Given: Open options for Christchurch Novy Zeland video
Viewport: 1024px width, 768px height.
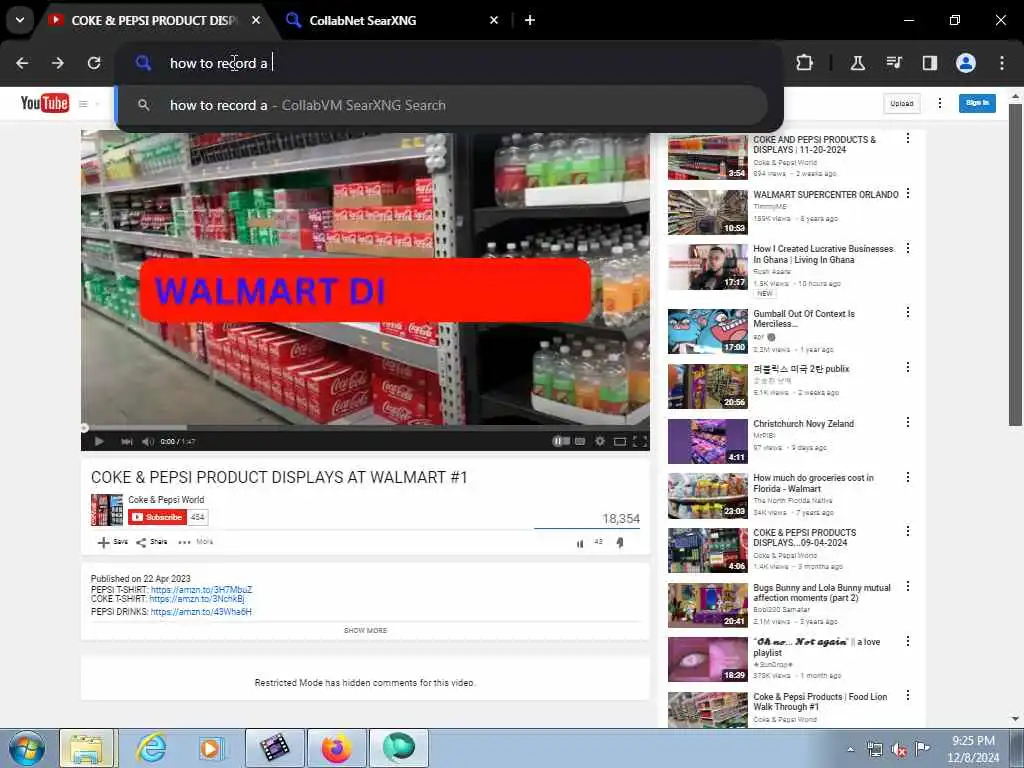Looking at the screenshot, I should pyautogui.click(x=908, y=423).
